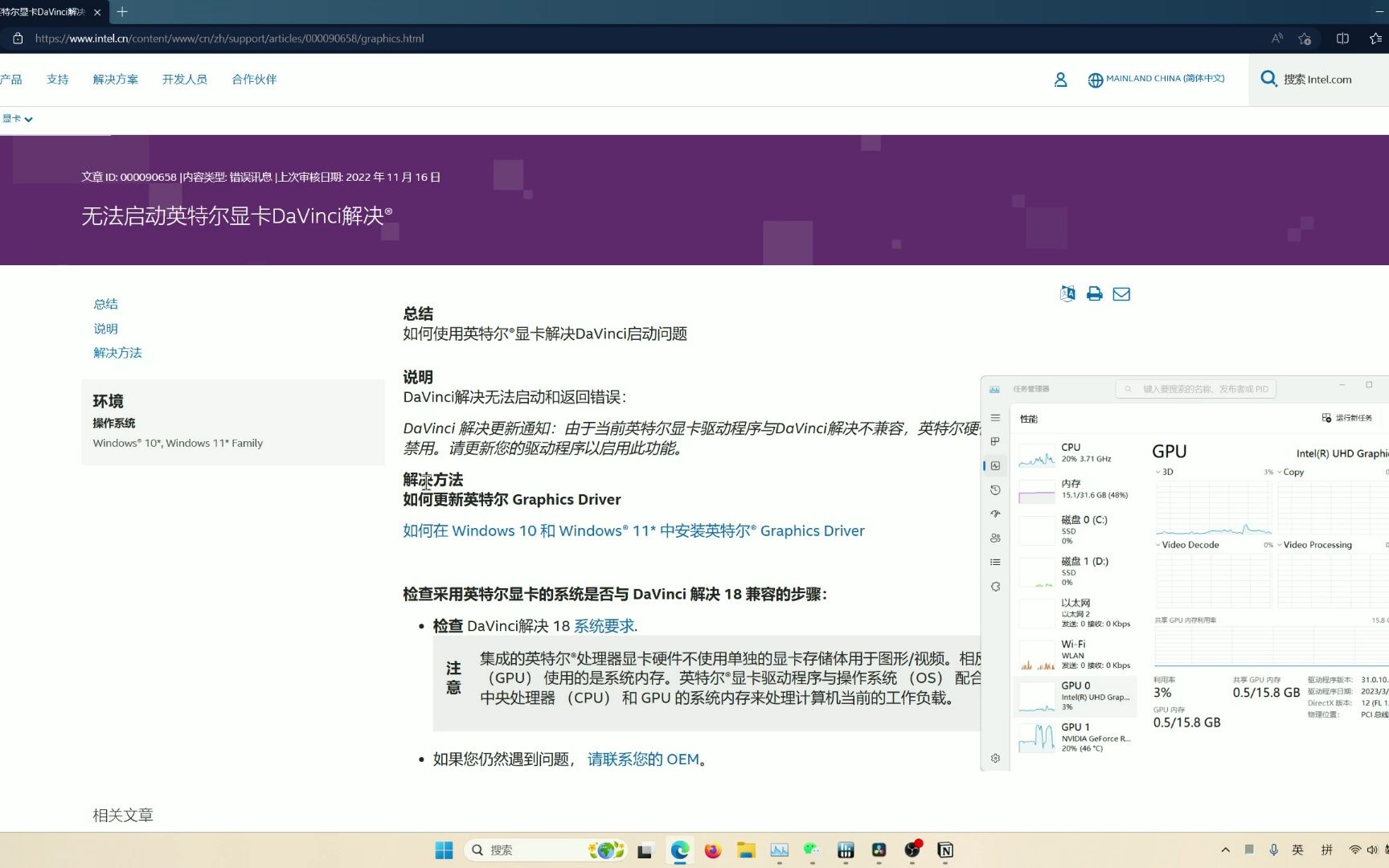View Users section in Task Manager
Screen dimensions: 1389x868
[x=995, y=538]
